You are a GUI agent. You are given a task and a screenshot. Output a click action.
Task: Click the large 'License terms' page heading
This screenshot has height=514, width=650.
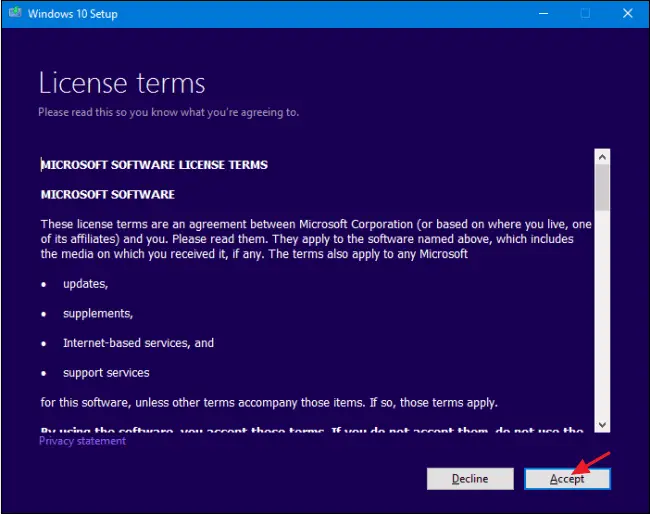[x=122, y=83]
